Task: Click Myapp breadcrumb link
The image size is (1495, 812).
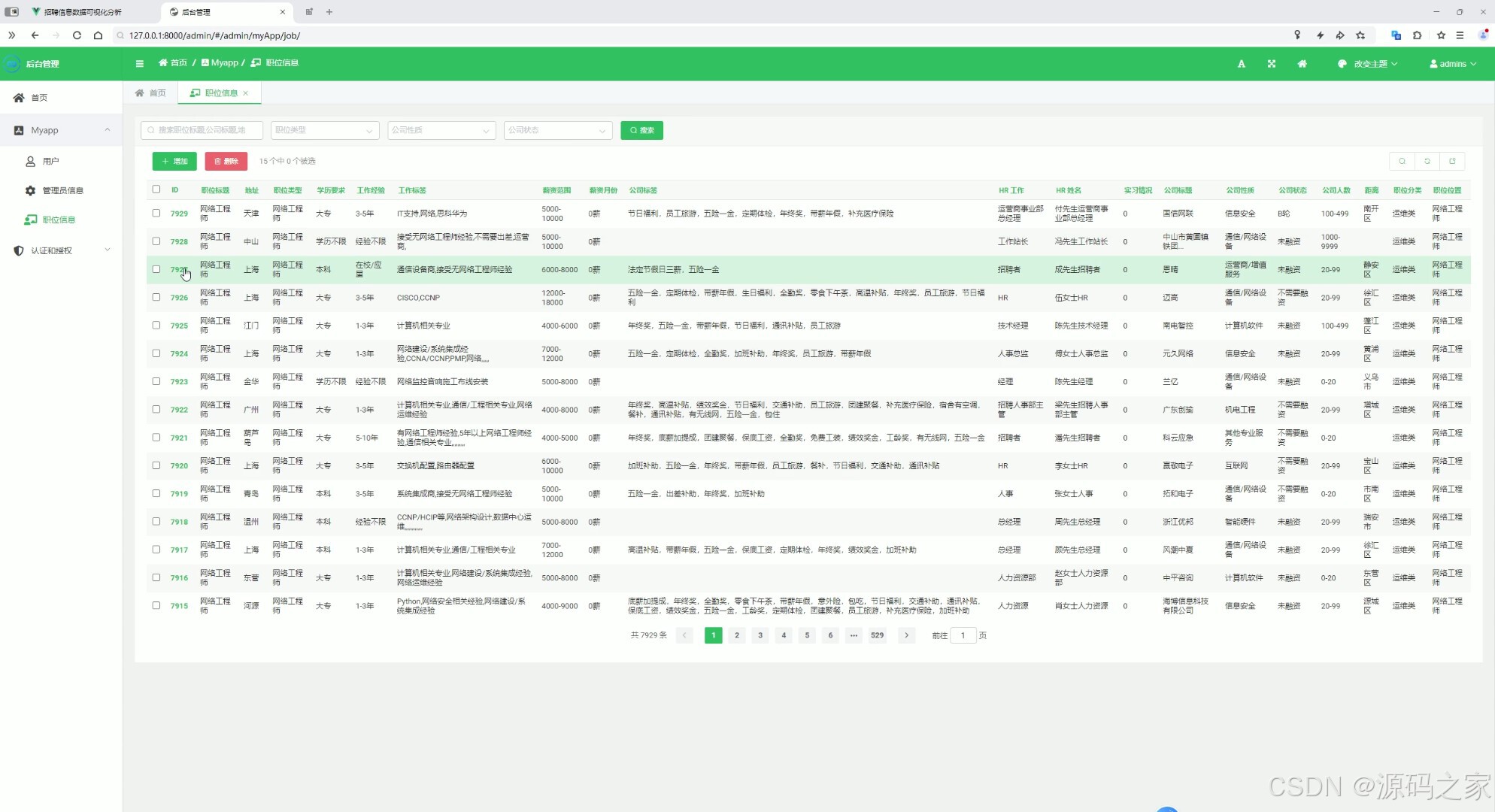Action: [220, 63]
